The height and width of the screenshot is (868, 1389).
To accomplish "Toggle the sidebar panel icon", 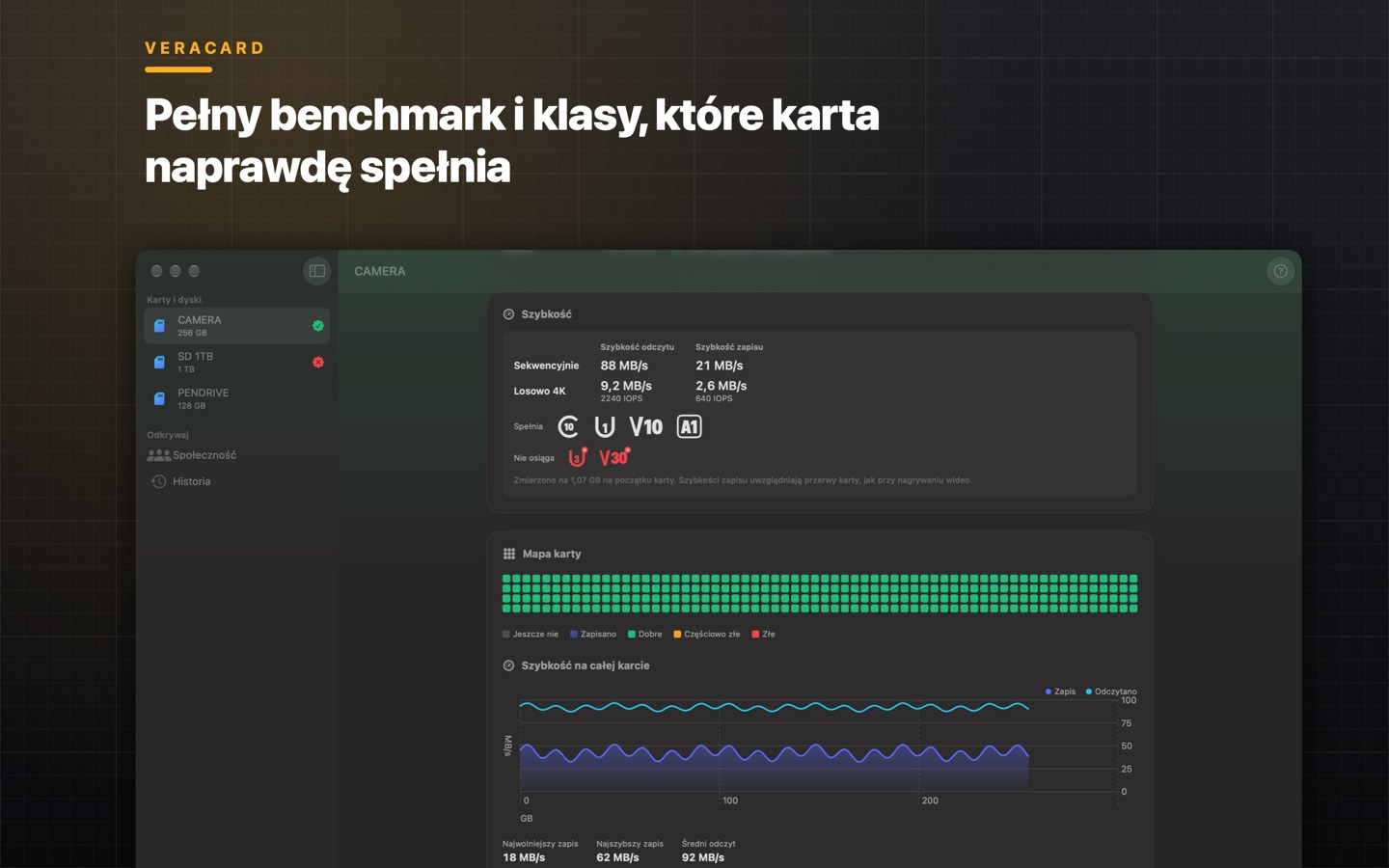I will (316, 271).
